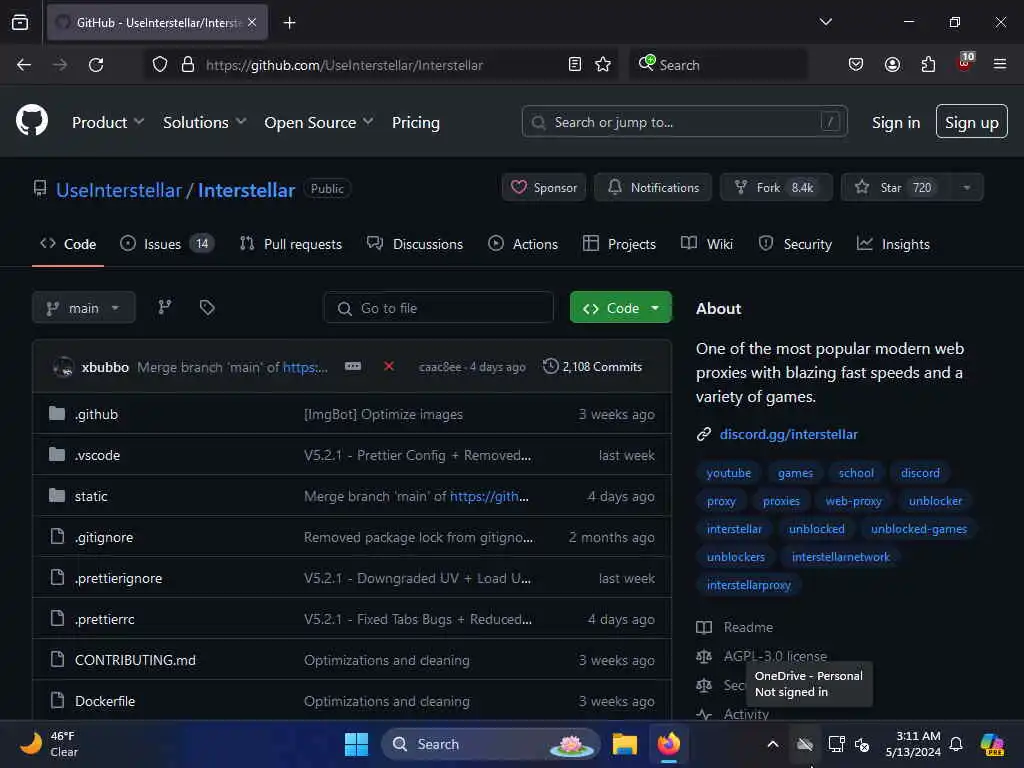Image resolution: width=1024 pixels, height=768 pixels.
Task: Open the Extensions puzzle icon
Action: [x=928, y=65]
